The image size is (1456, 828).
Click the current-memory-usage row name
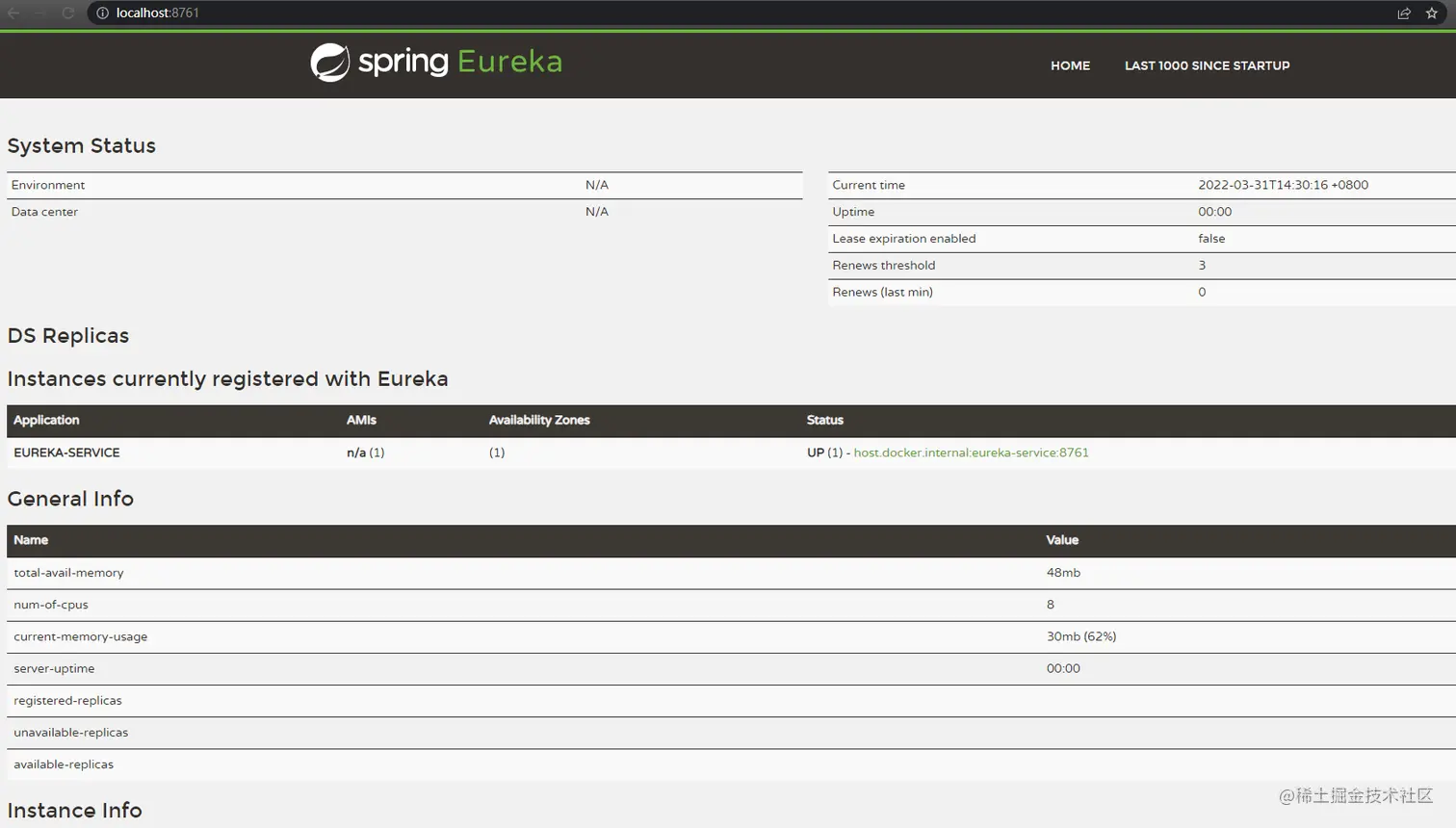pos(81,636)
